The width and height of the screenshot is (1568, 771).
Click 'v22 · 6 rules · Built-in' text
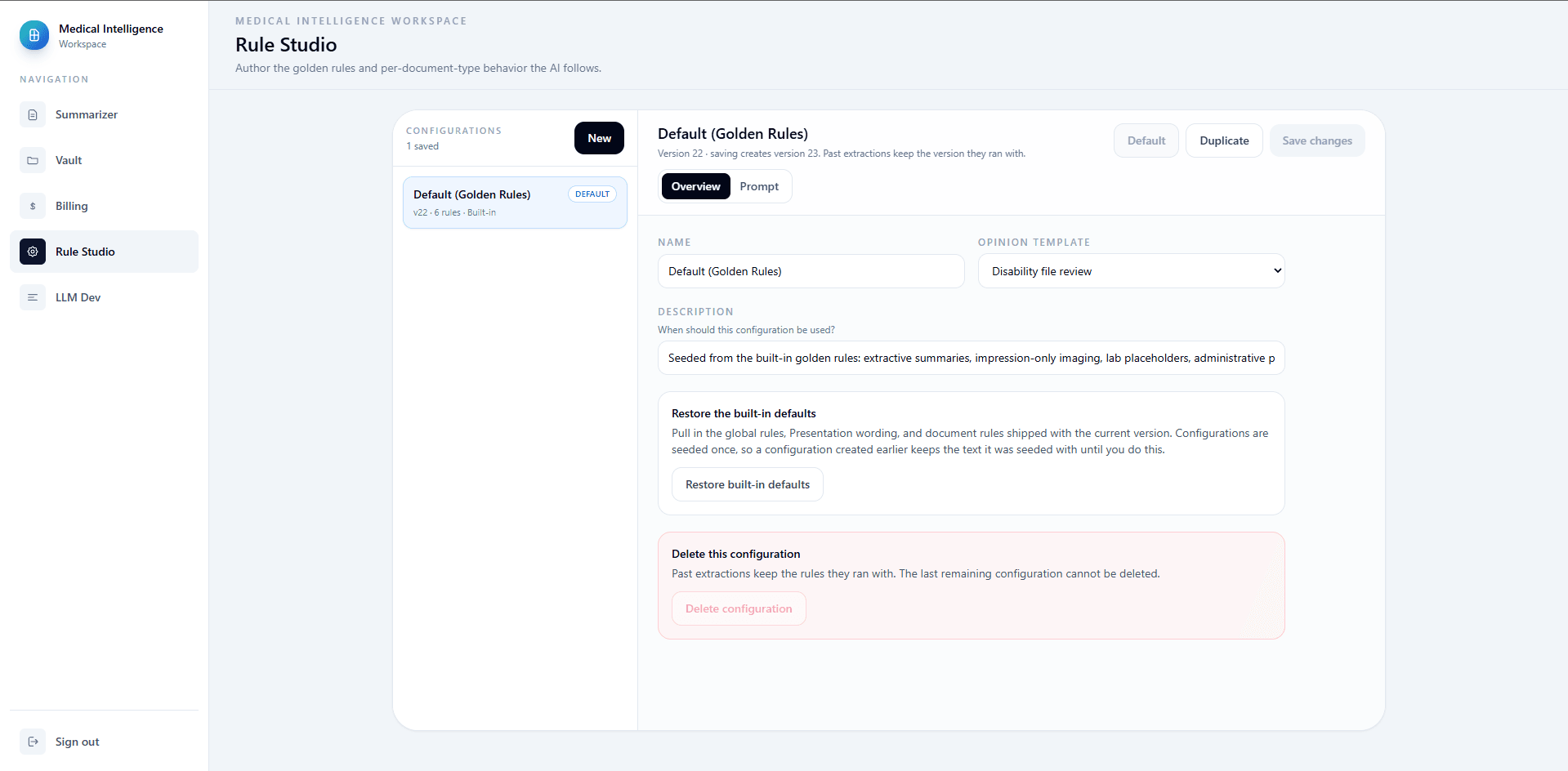(454, 212)
